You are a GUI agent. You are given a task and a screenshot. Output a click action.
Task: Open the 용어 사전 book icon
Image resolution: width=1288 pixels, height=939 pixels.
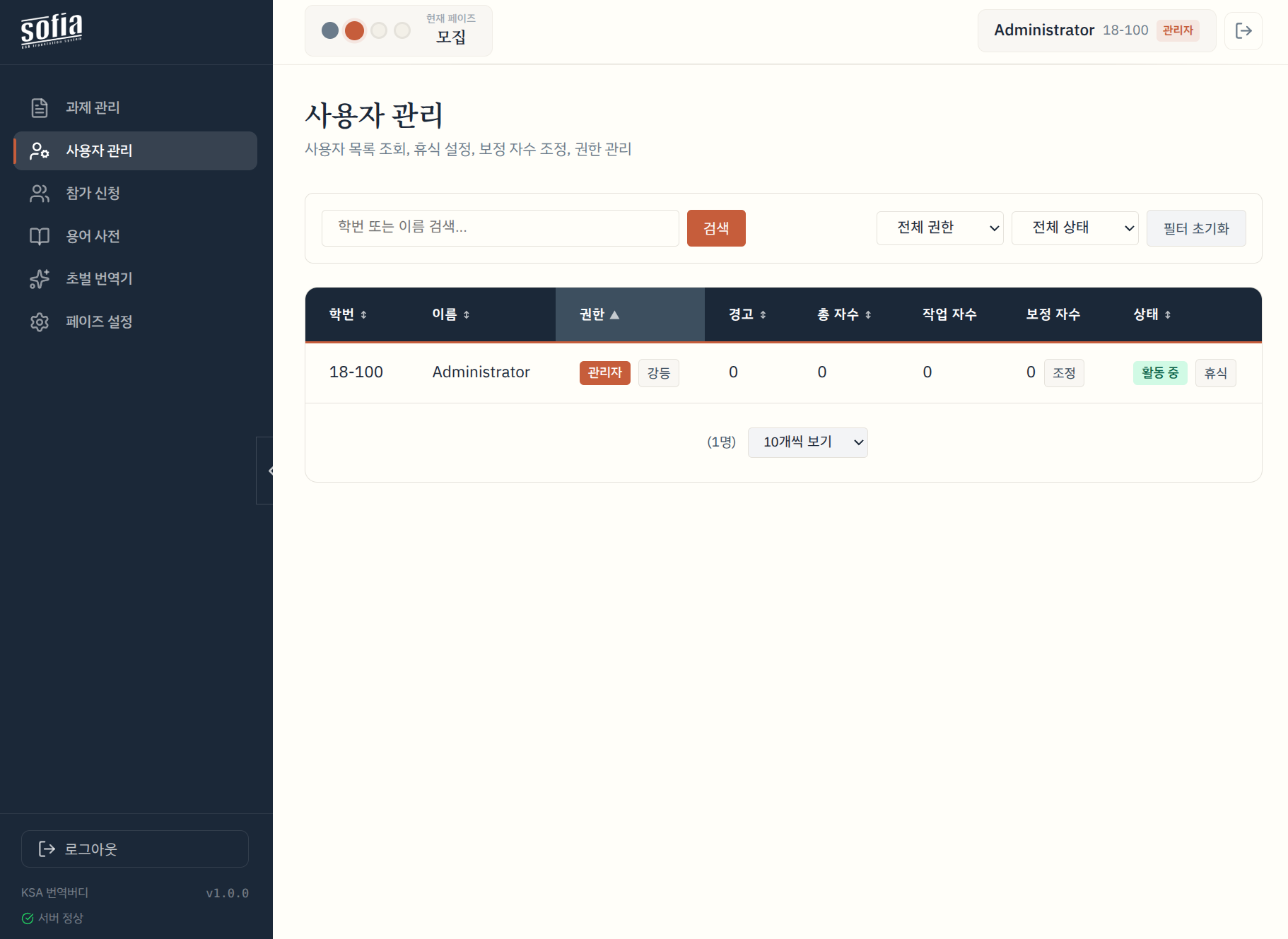coord(39,236)
